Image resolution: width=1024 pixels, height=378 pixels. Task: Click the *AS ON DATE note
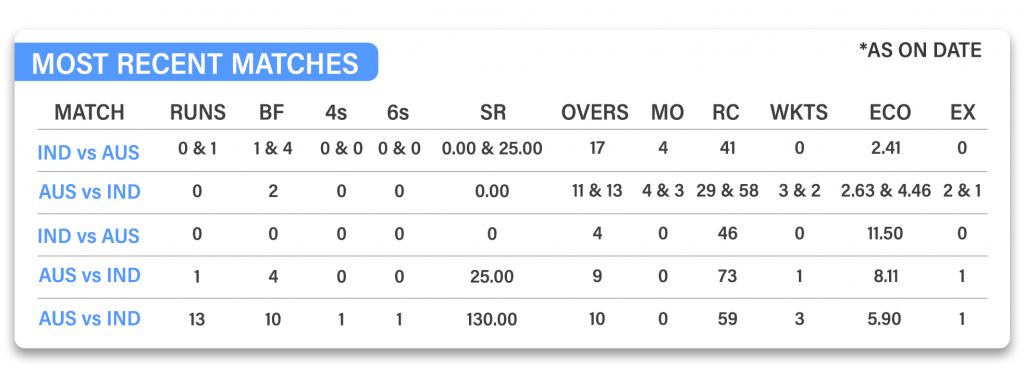coord(920,50)
